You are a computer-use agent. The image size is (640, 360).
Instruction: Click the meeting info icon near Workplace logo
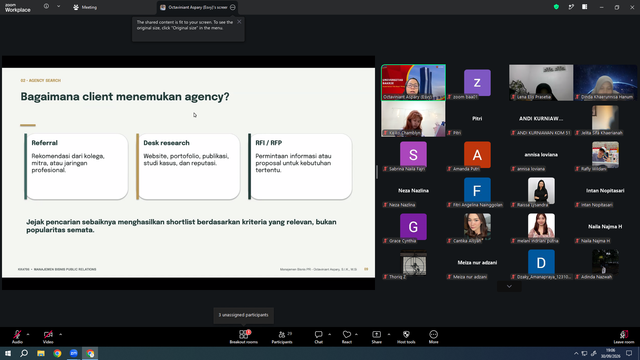pos(47,7)
